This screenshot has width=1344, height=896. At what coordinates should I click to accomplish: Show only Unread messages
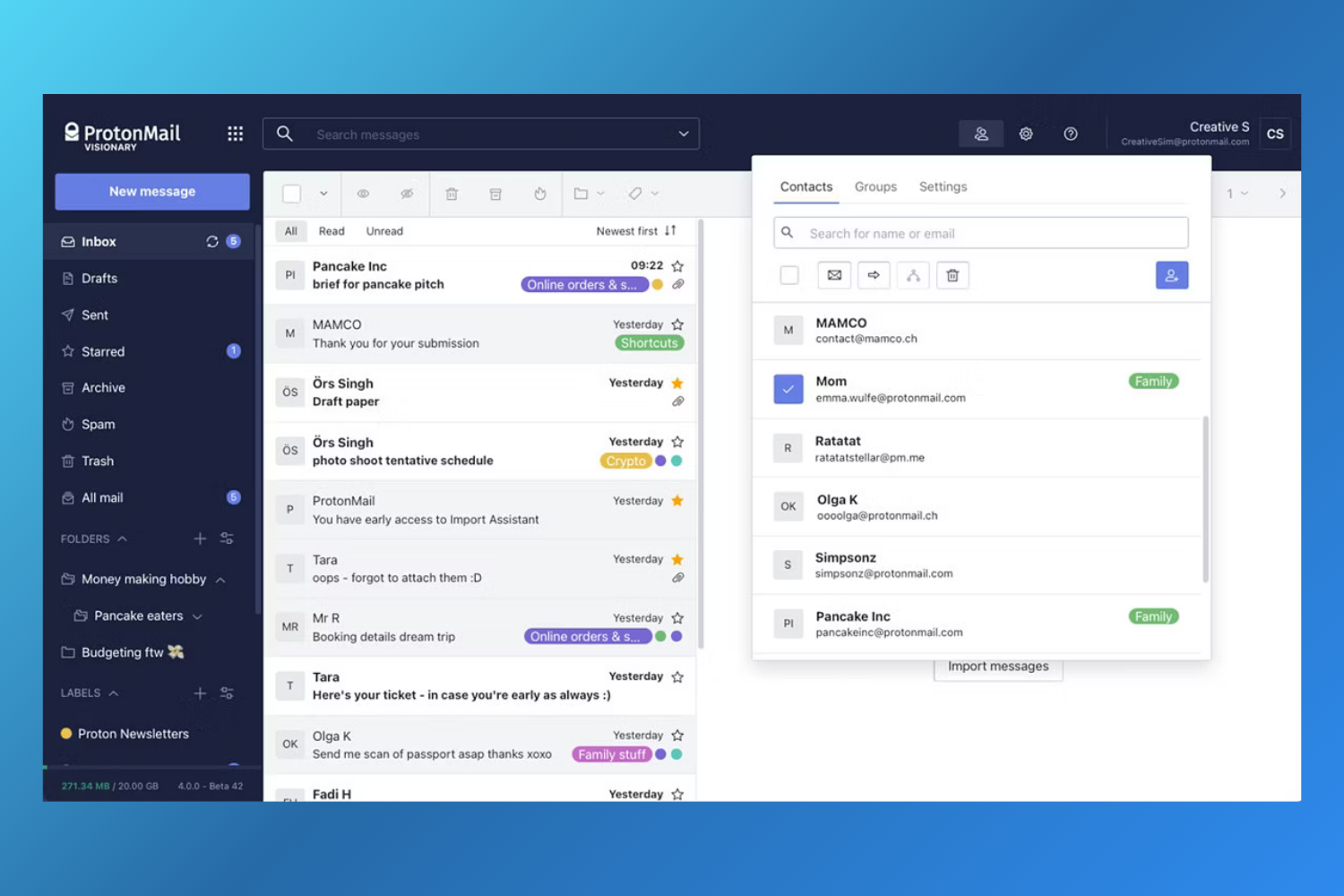[x=383, y=230]
